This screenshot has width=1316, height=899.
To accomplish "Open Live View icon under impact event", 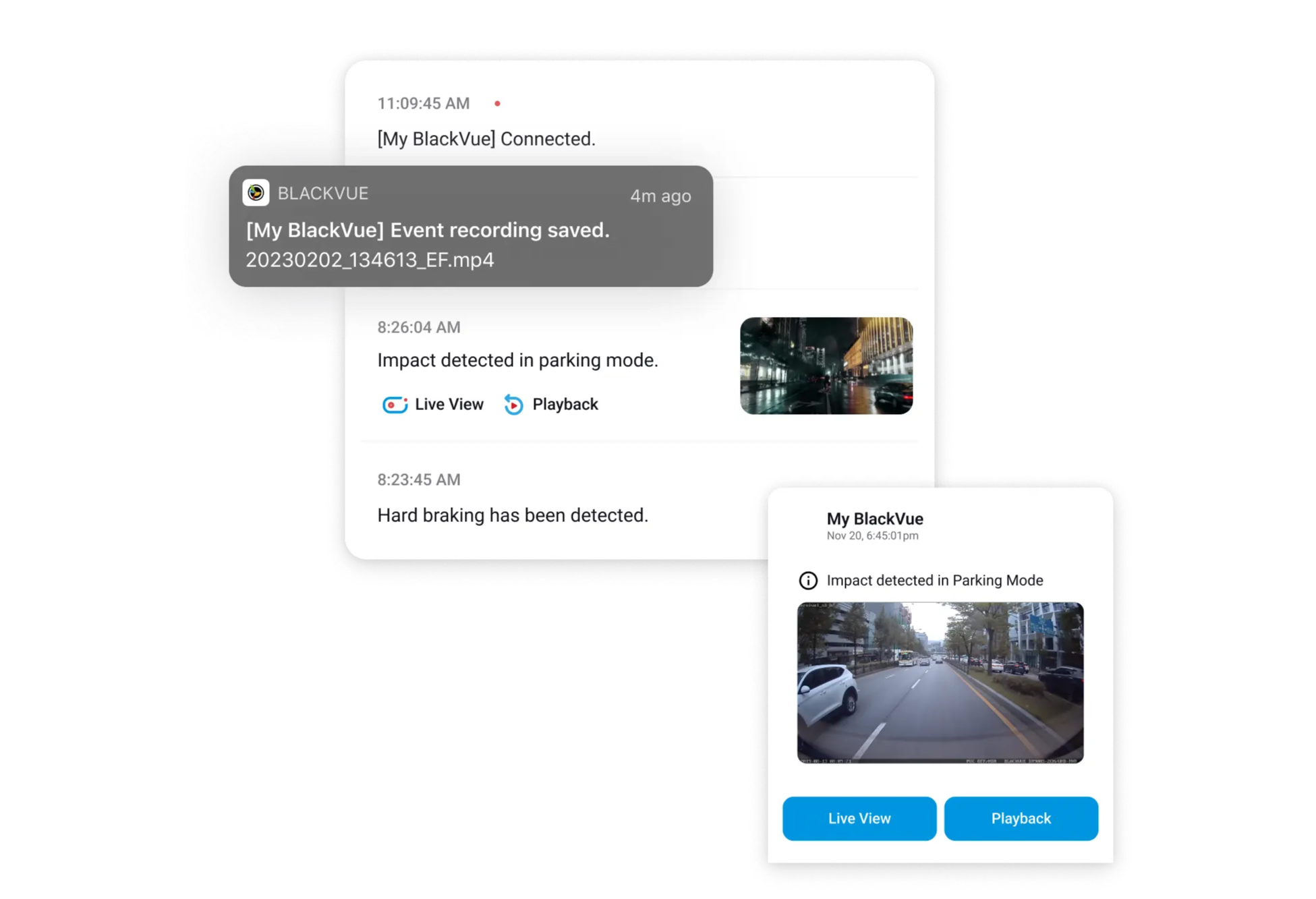I will (x=395, y=404).
